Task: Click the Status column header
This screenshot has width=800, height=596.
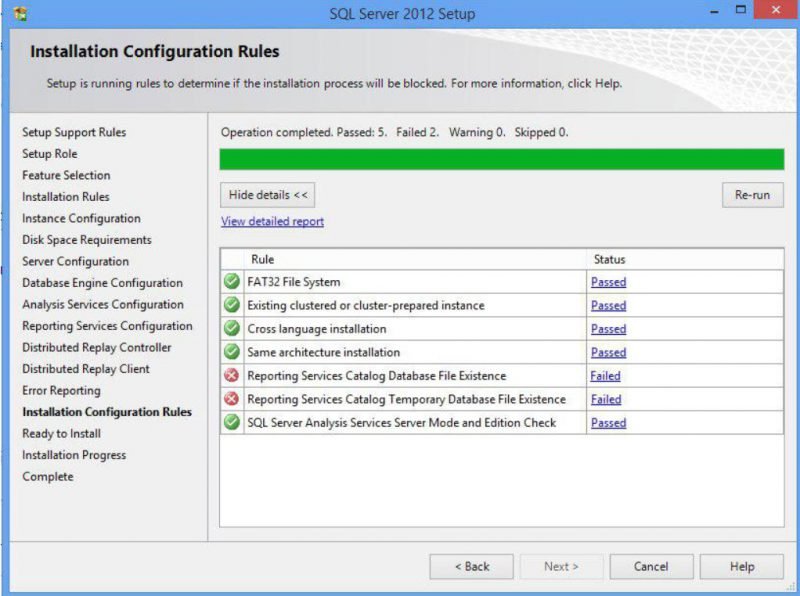Action: [x=685, y=259]
